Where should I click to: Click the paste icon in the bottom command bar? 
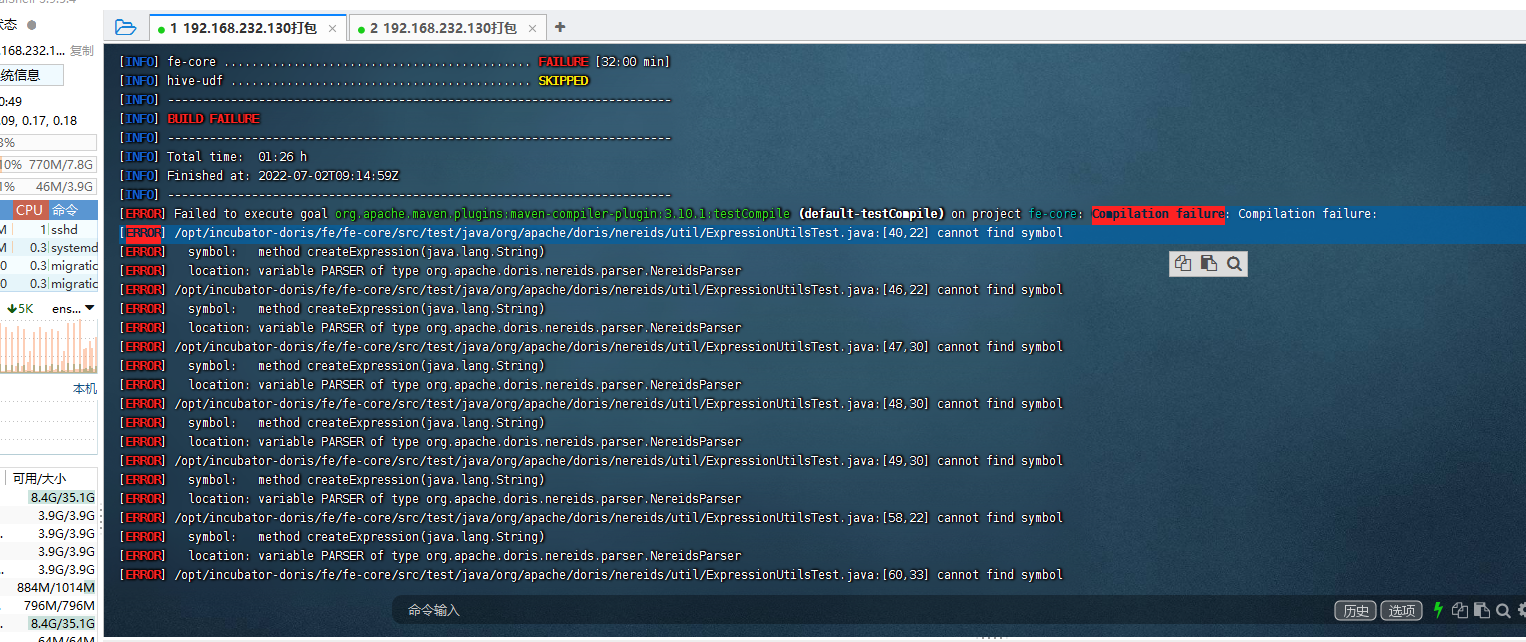[1482, 610]
